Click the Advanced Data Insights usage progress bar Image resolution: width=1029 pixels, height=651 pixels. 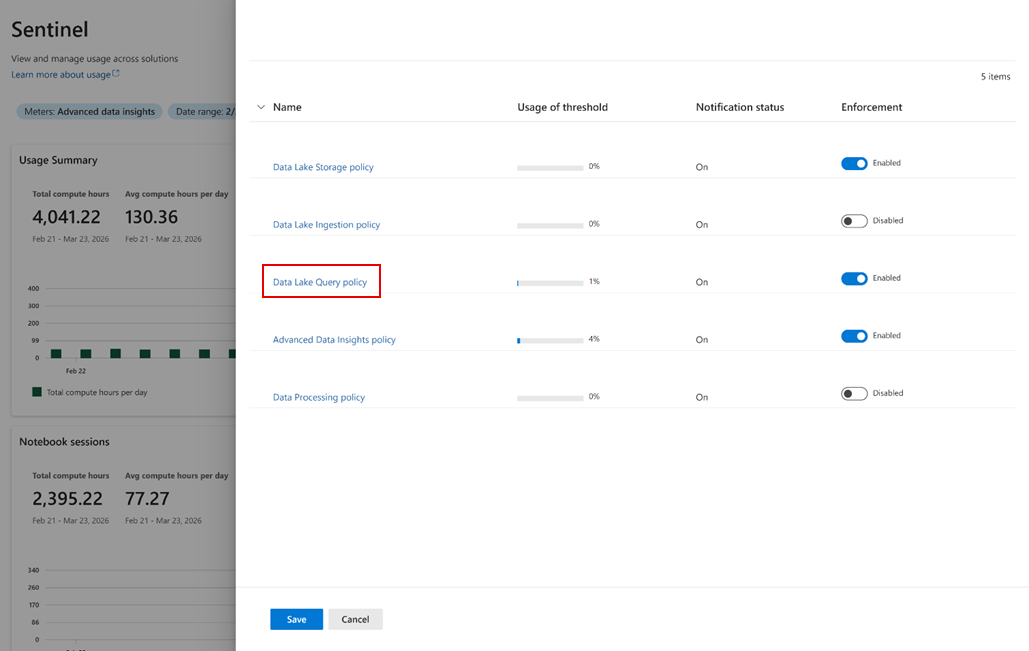click(550, 341)
